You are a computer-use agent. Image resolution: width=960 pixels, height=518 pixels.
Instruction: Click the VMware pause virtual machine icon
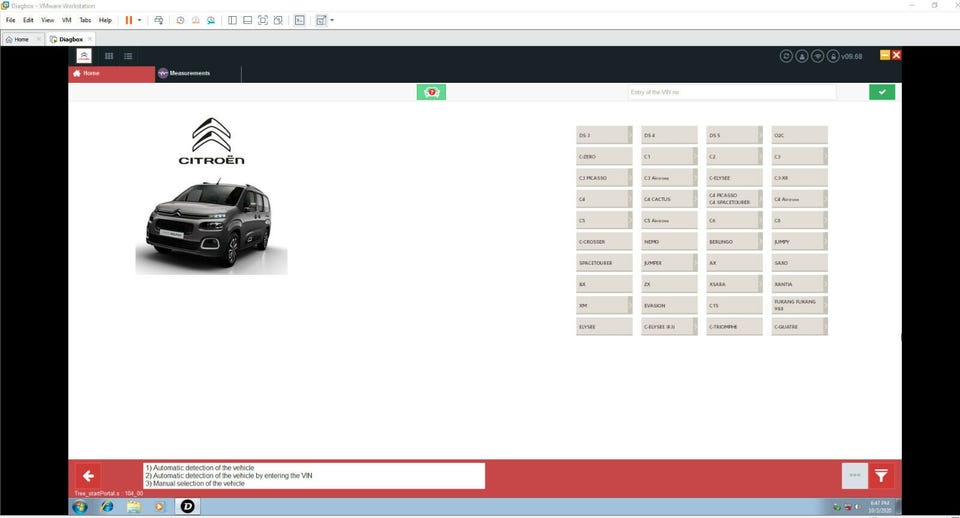[128, 20]
